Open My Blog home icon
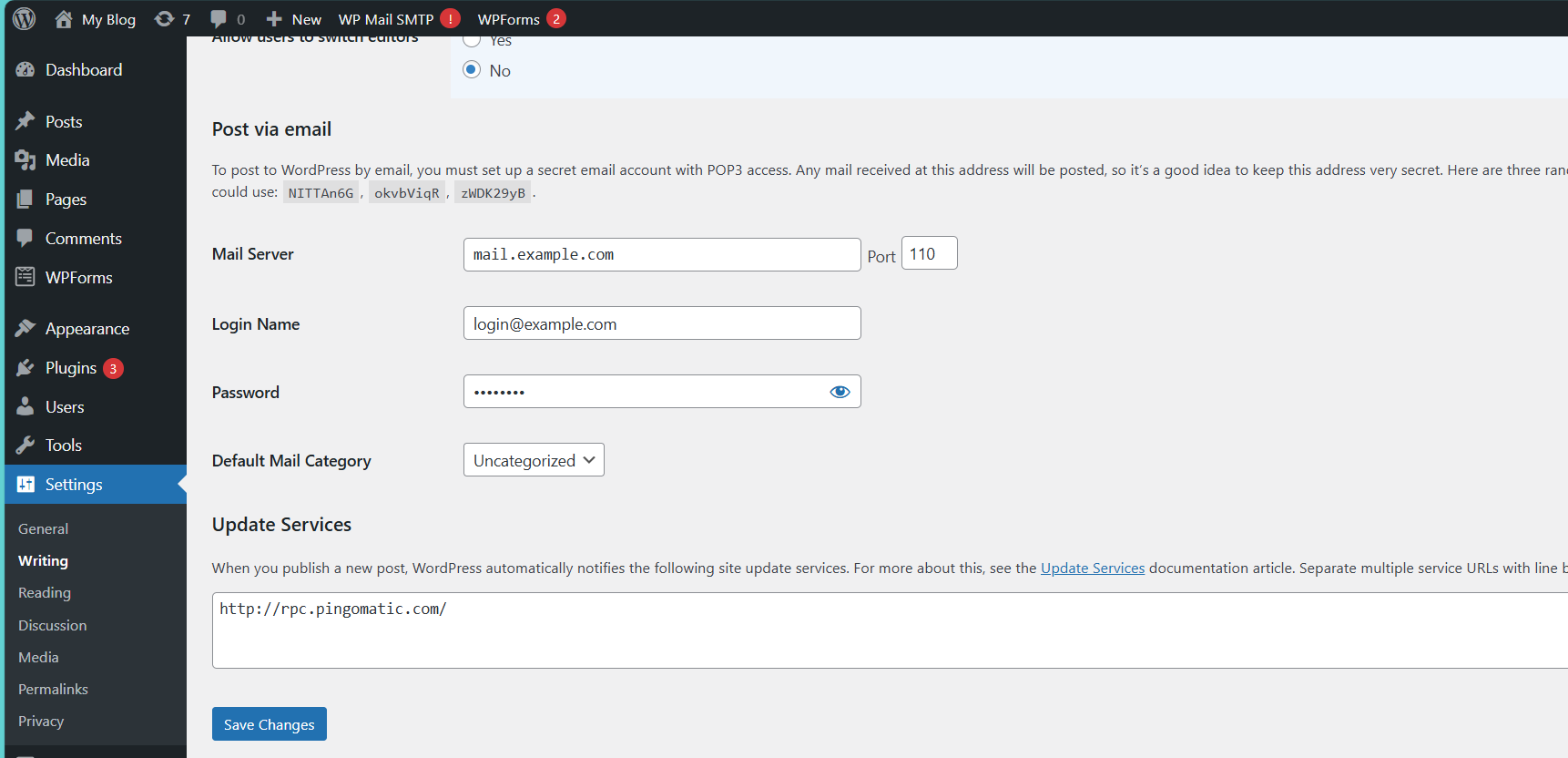Image resolution: width=1568 pixels, height=758 pixels. point(63,18)
